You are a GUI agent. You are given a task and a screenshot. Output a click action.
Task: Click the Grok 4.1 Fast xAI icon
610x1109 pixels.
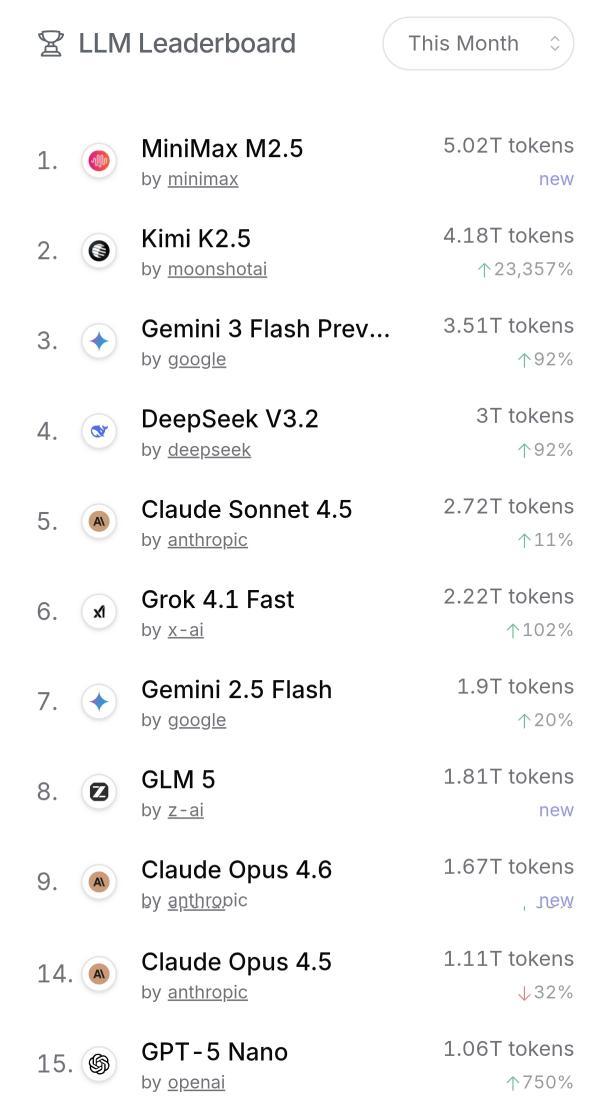(x=99, y=611)
